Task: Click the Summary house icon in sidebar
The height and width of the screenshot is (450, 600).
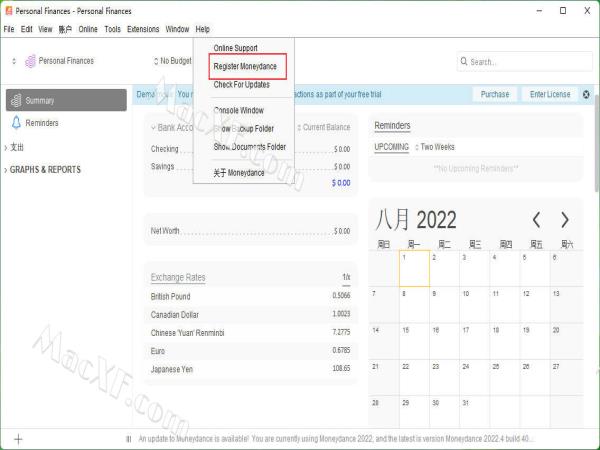Action: click(16, 100)
